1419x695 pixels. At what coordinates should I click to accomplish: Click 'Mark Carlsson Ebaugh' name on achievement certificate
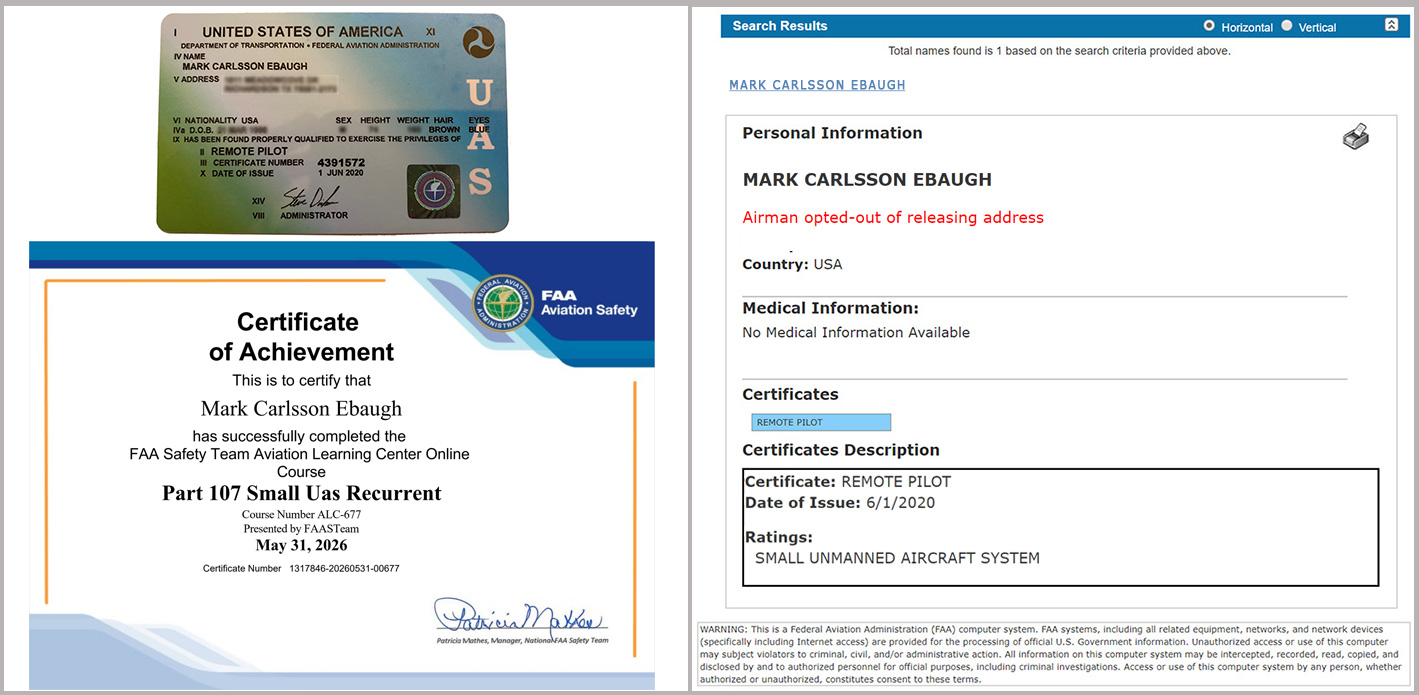coord(301,408)
